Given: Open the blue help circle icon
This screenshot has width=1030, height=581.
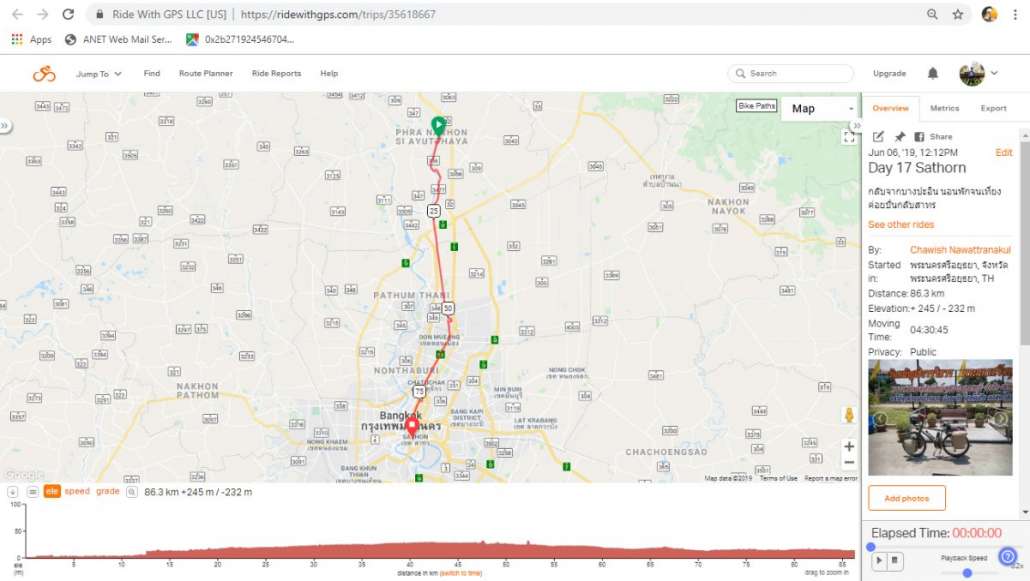Looking at the screenshot, I should point(1008,557).
